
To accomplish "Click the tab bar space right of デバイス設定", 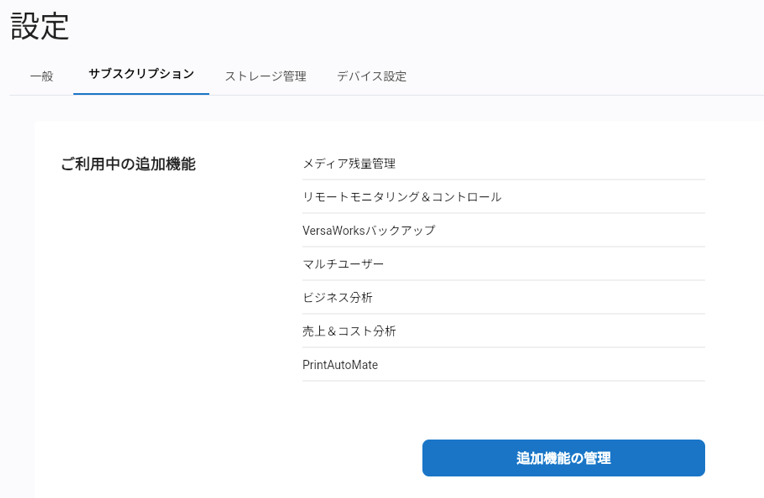I will click(x=585, y=76).
